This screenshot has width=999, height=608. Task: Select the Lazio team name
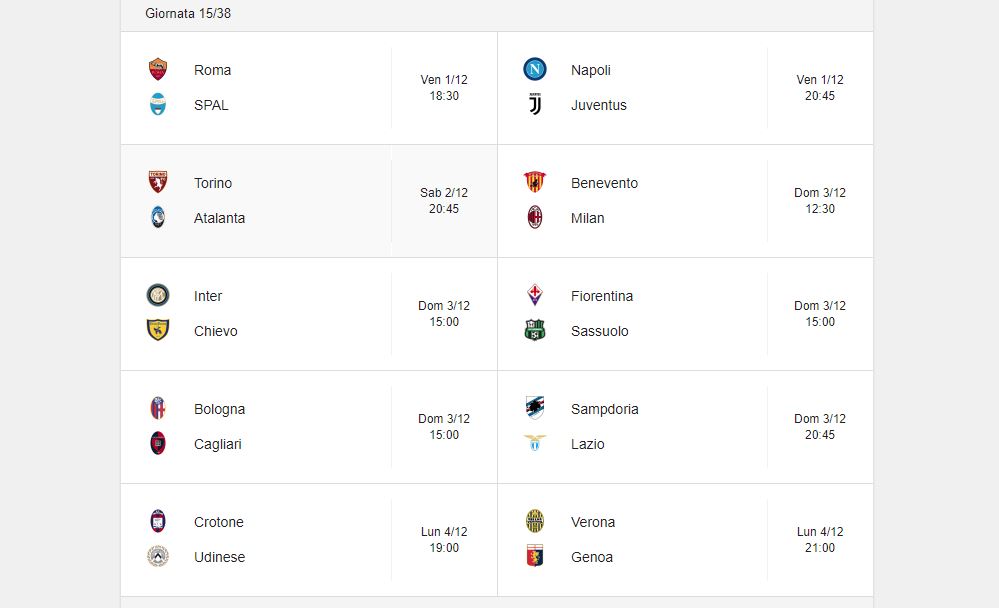(x=587, y=444)
